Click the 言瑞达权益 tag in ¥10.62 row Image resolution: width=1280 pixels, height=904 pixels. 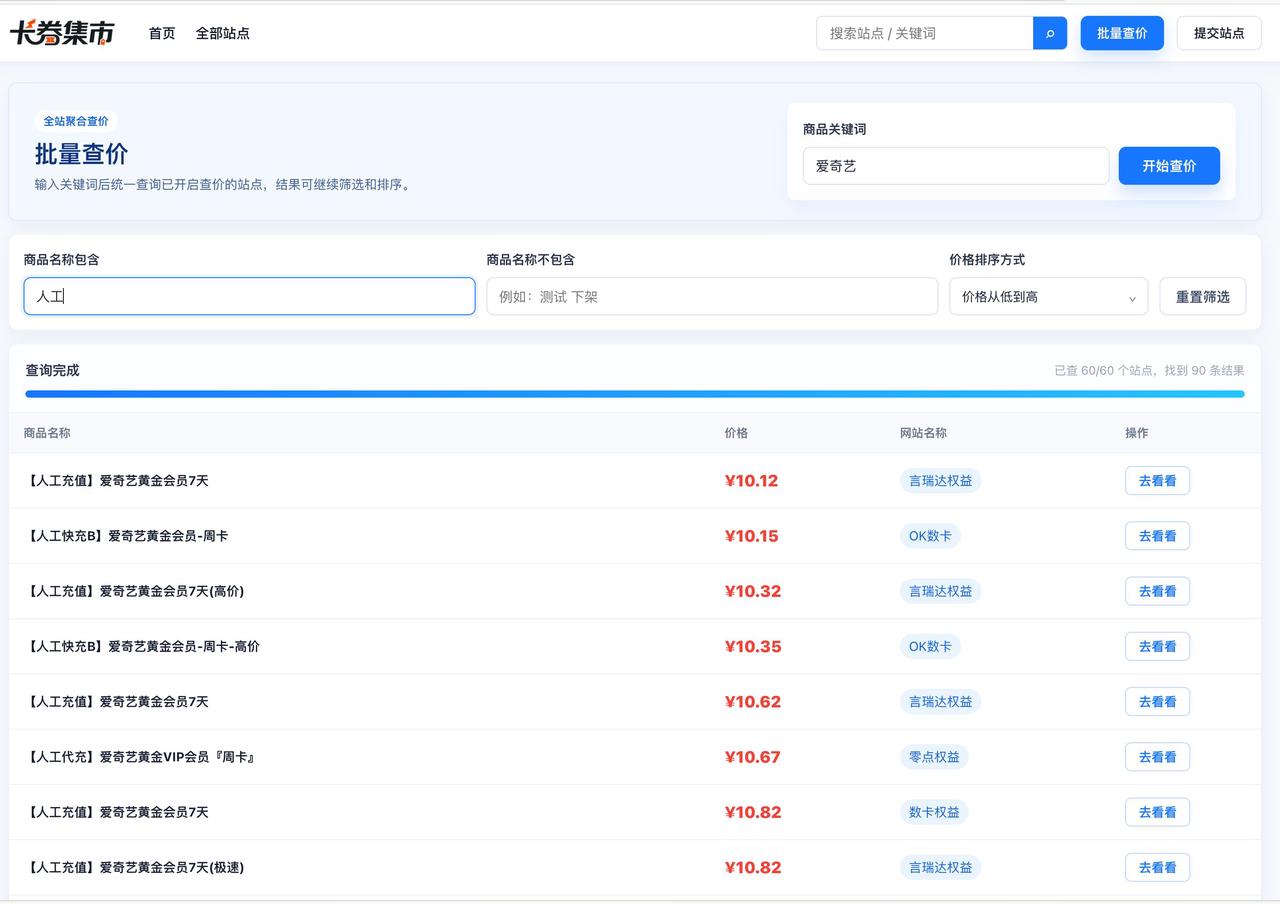pos(940,702)
